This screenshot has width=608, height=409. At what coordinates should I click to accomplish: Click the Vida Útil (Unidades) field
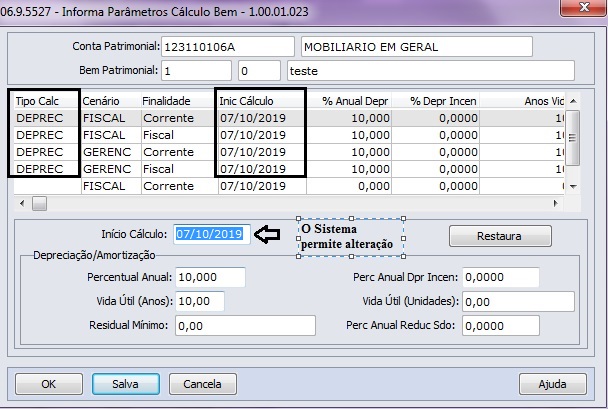click(x=518, y=302)
